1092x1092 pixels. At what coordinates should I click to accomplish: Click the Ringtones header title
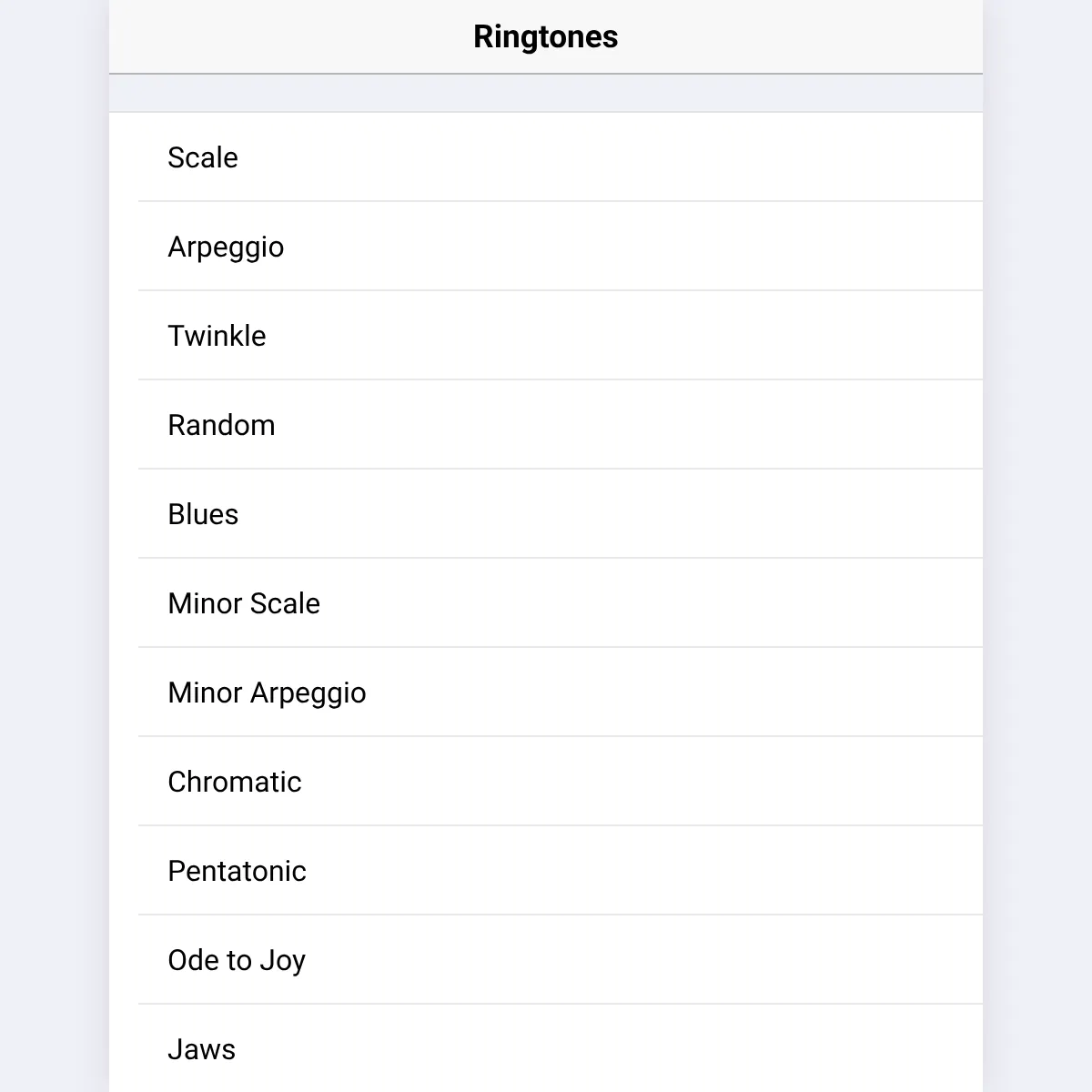(x=546, y=36)
